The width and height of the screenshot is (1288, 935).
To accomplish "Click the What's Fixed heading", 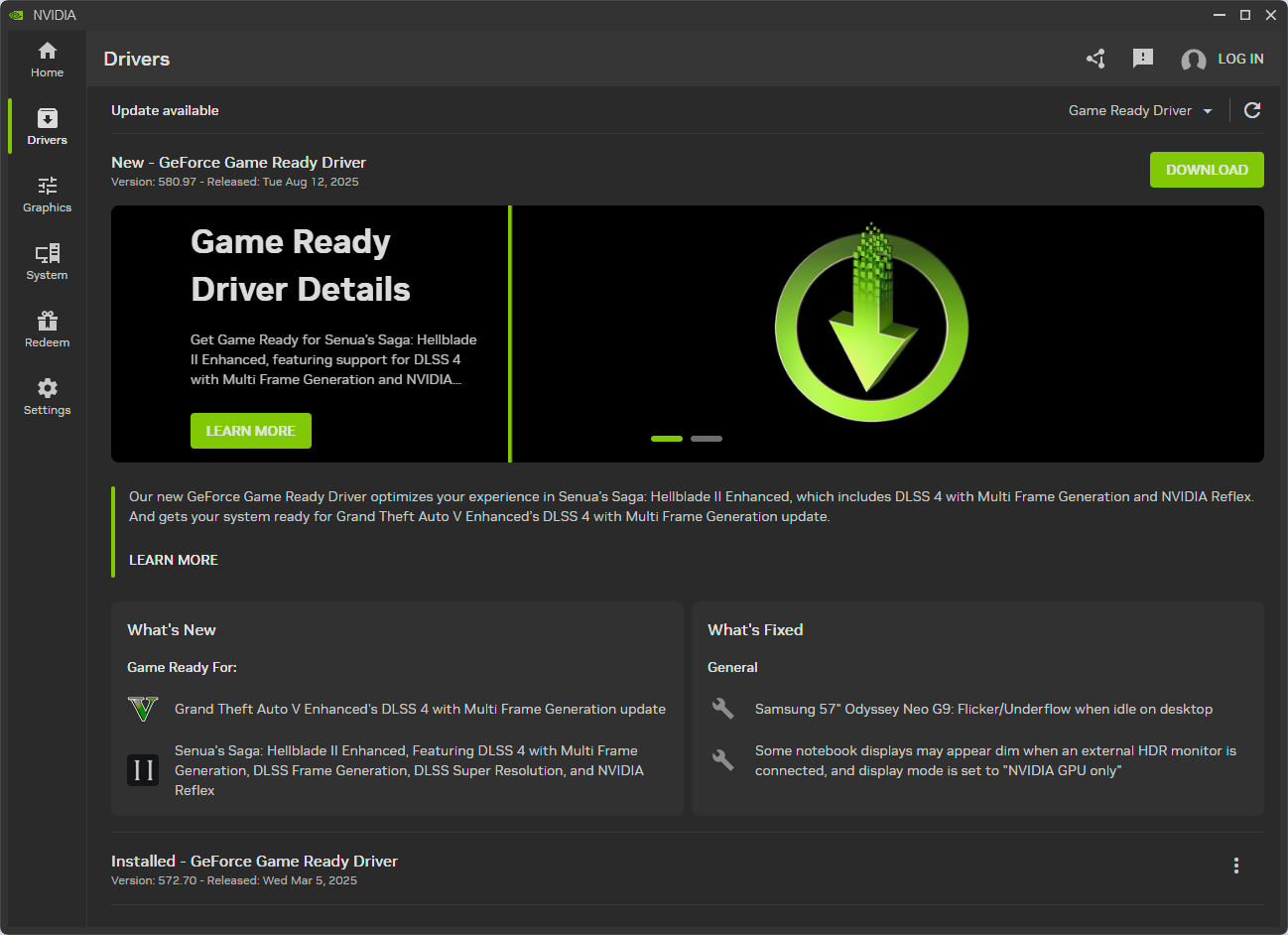I will coord(755,629).
